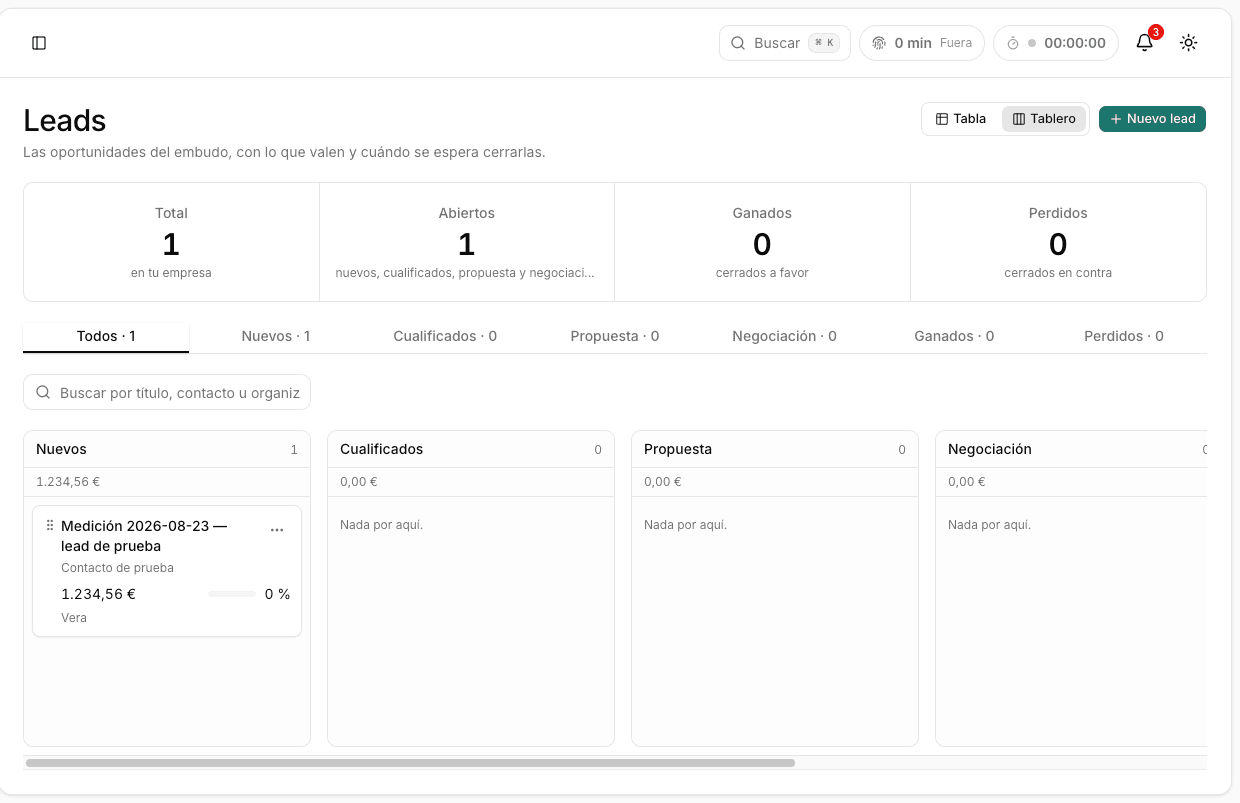Click owner 'Vera' on lead card
The image size is (1240, 803).
coord(74,618)
